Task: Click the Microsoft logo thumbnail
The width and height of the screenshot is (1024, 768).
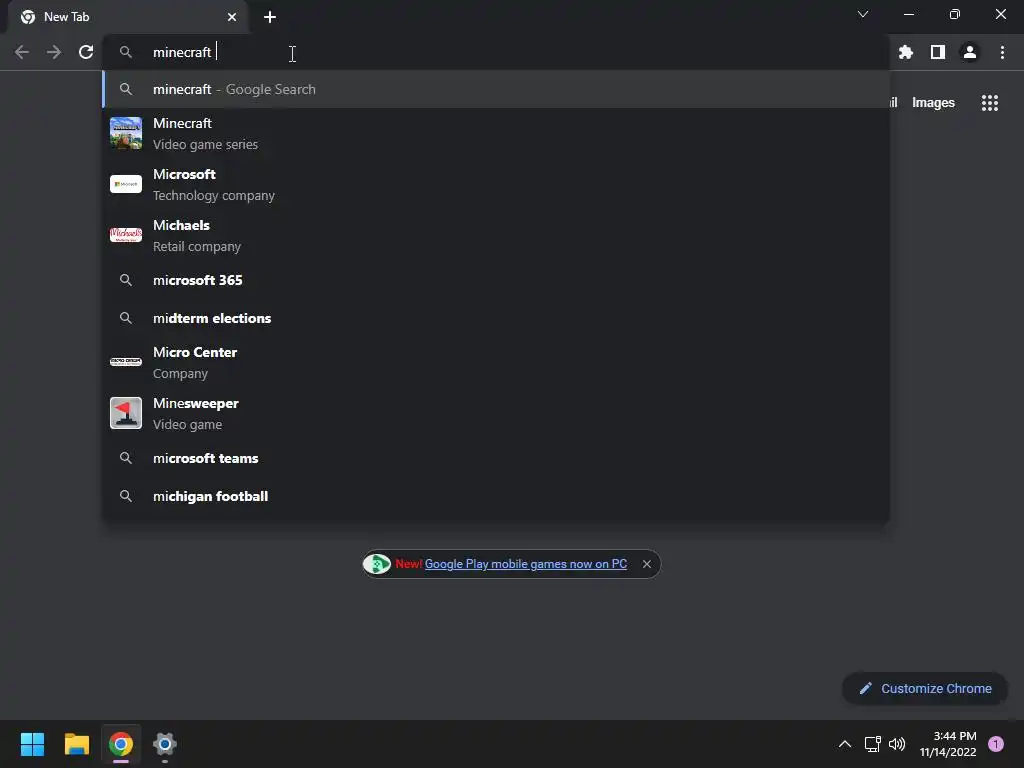Action: 126,184
